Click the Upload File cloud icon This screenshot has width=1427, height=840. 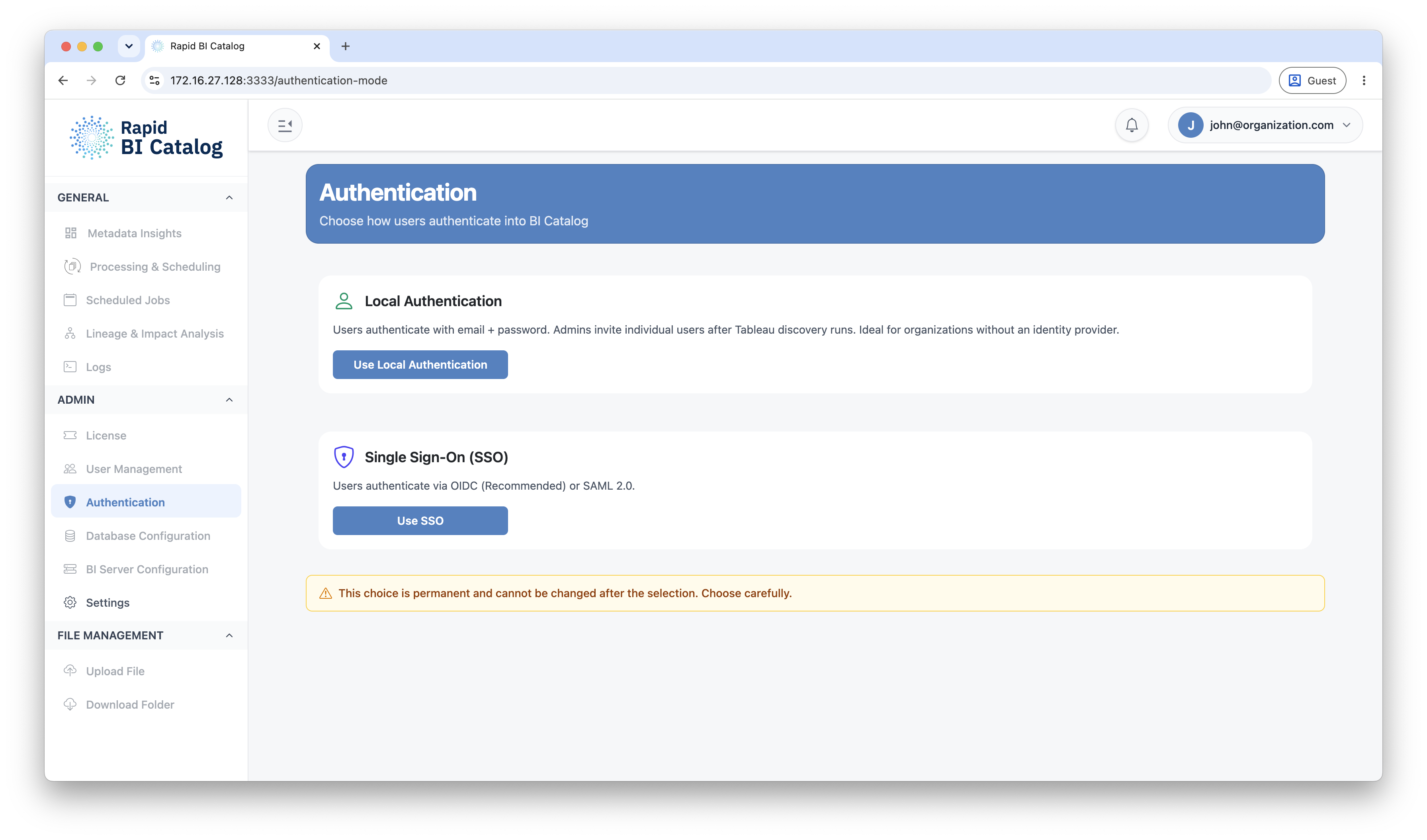click(70, 671)
